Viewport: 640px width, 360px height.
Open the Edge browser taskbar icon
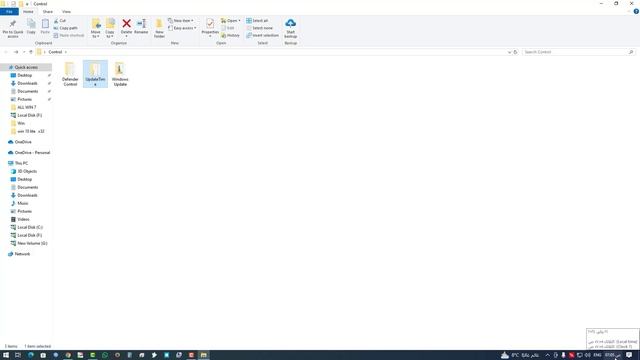point(31,355)
